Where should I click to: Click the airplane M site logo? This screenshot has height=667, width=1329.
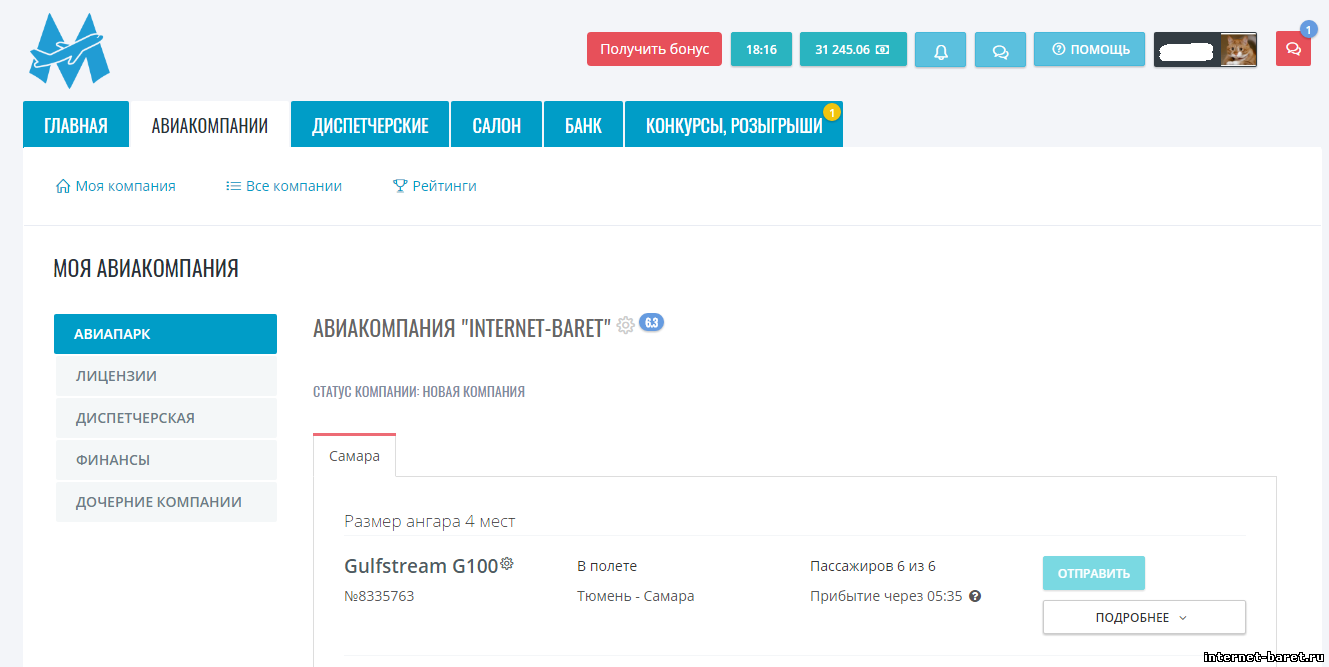tap(69, 50)
